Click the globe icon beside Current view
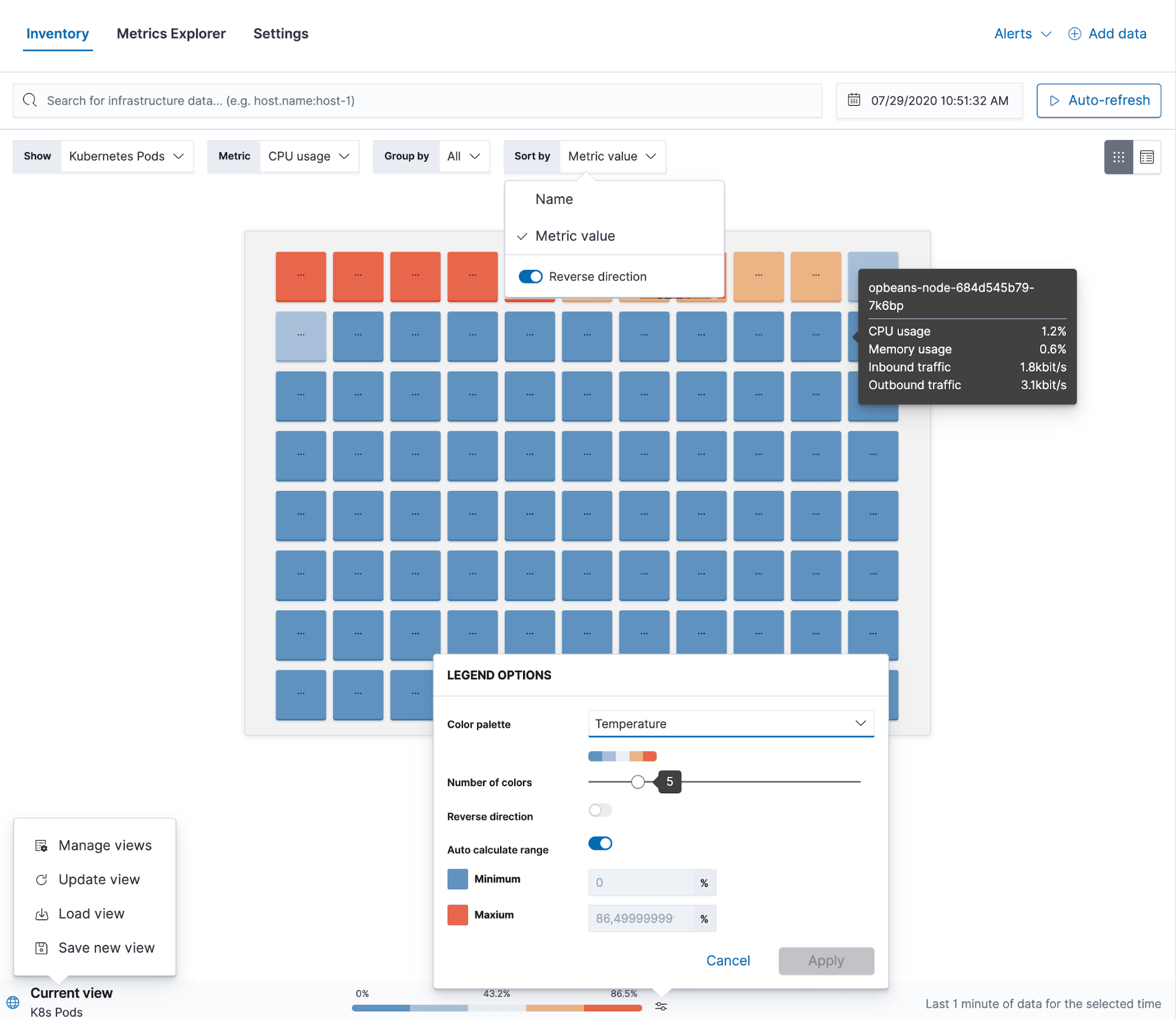Screen dimensions: 1176x1022 (13, 1002)
